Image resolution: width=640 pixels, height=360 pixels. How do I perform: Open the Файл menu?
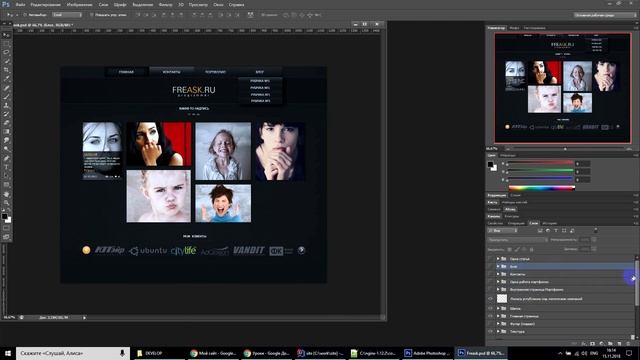(x=20, y=5)
